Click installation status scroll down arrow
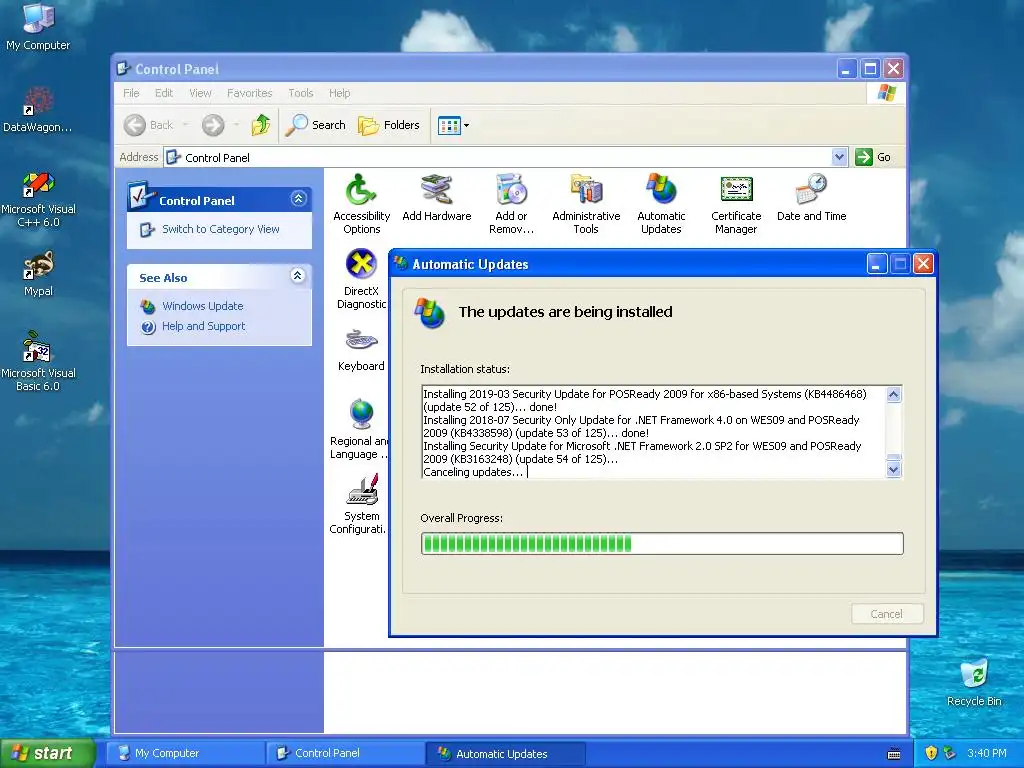This screenshot has height=768, width=1024. [893, 470]
